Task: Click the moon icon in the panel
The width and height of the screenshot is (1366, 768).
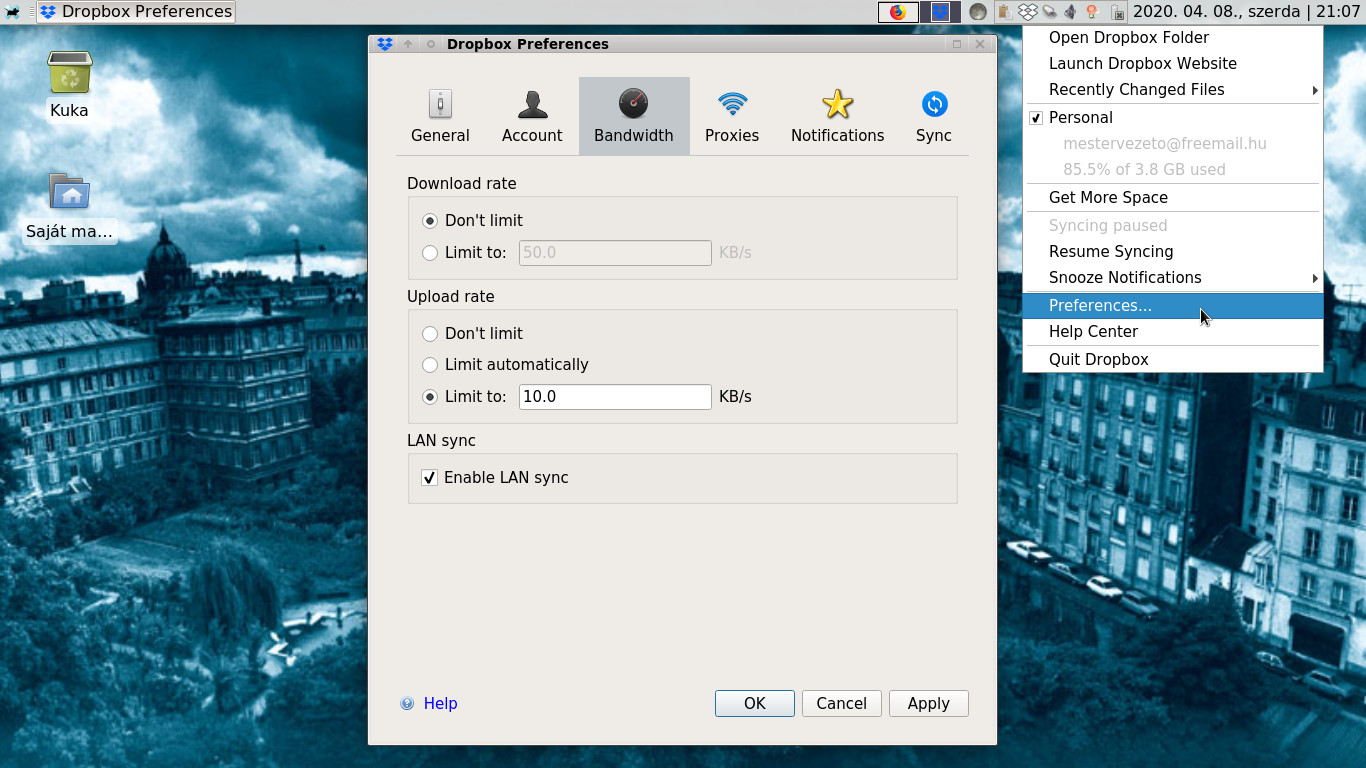Action: pyautogui.click(x=978, y=12)
